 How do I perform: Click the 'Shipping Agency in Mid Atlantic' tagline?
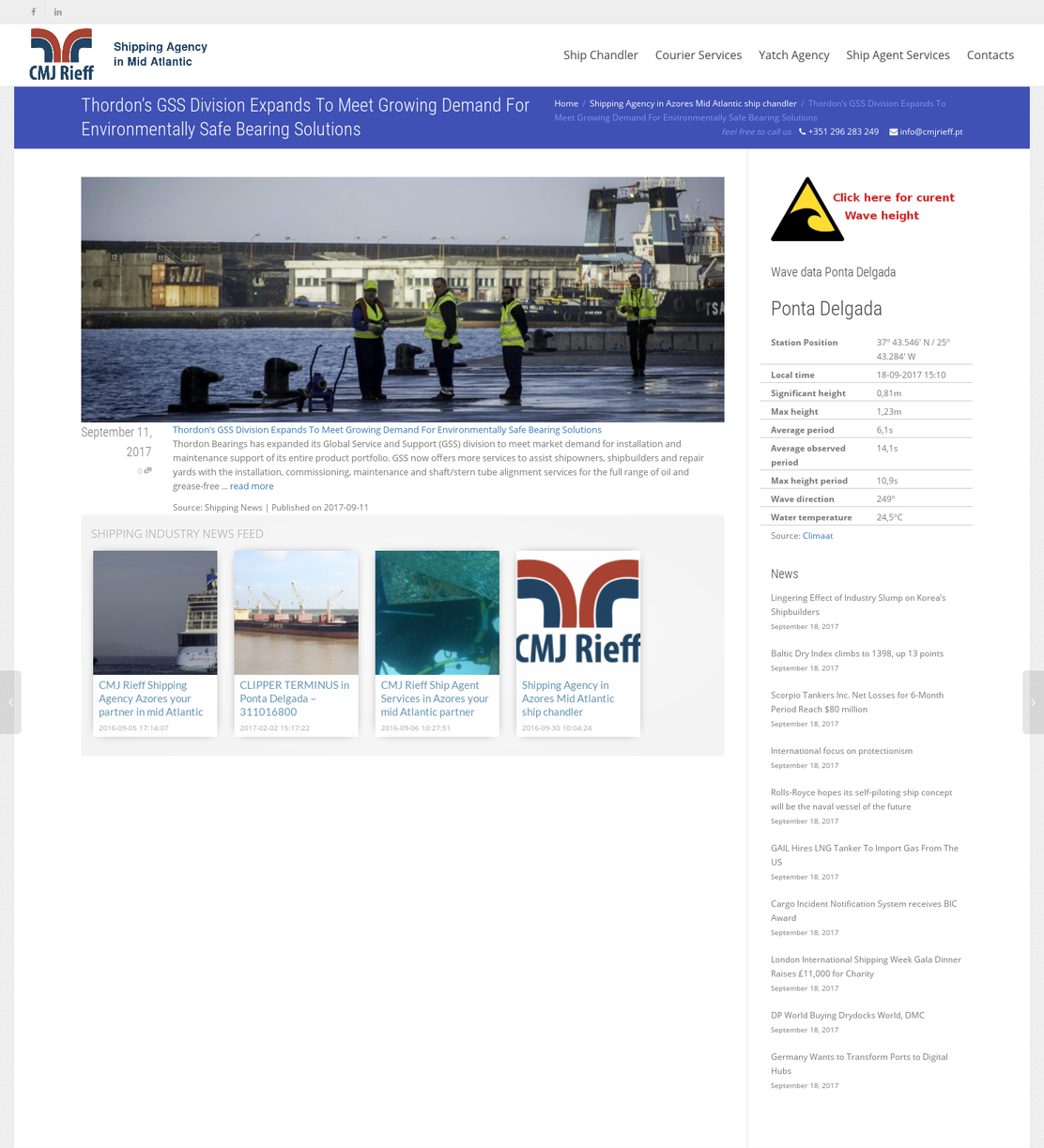[x=161, y=54]
